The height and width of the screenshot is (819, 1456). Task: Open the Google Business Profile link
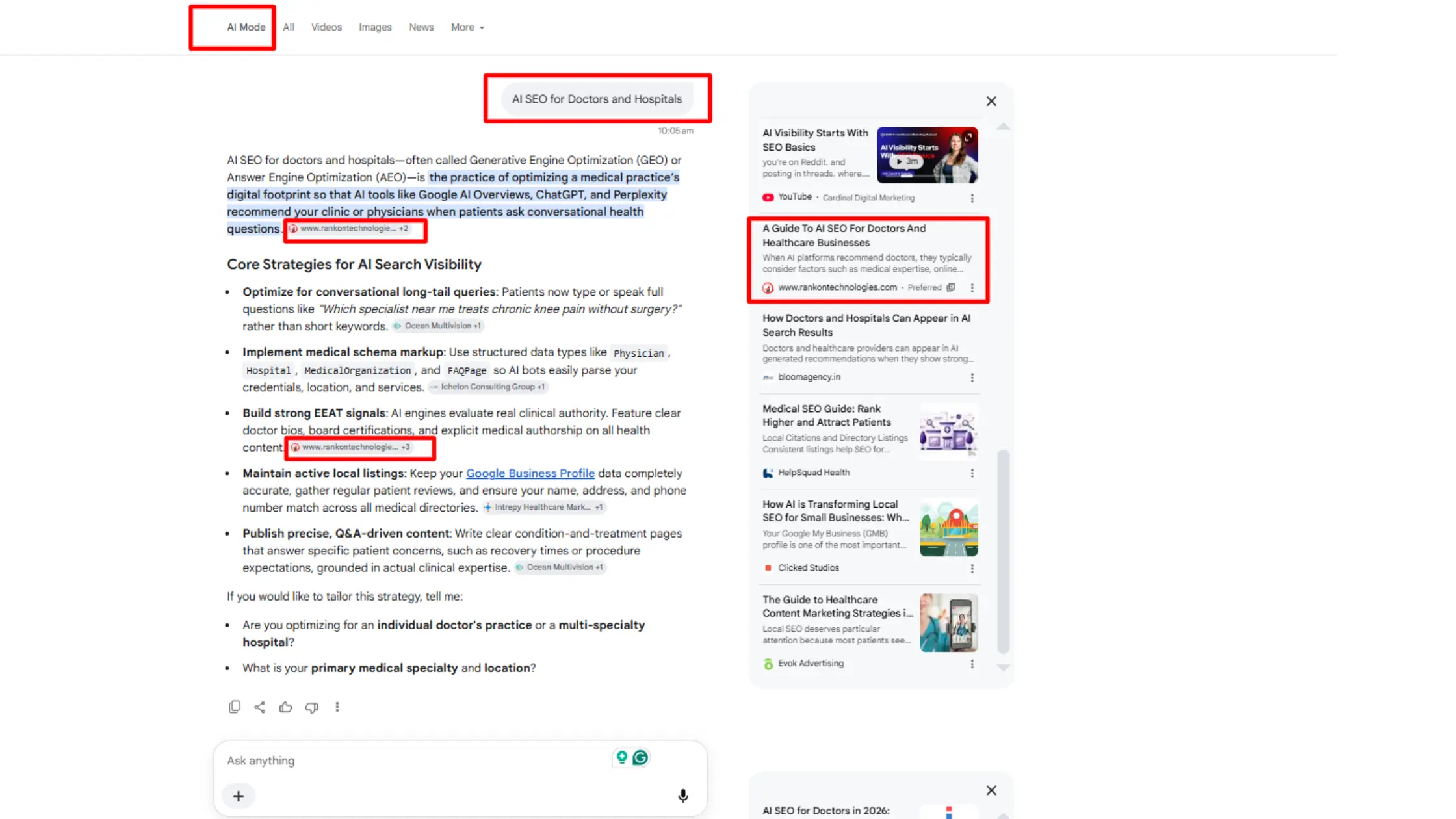530,473
